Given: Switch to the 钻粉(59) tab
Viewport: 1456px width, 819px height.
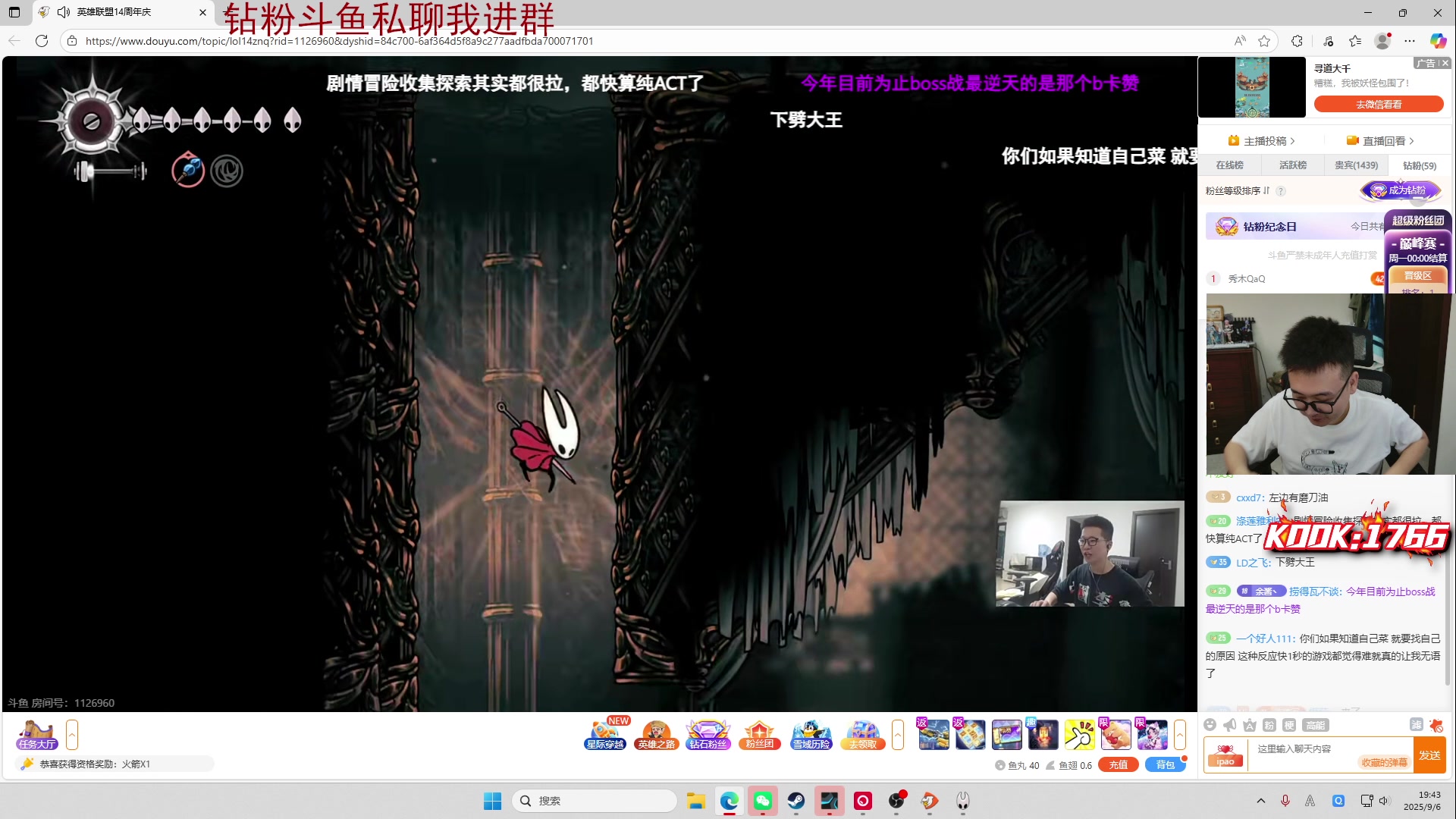Looking at the screenshot, I should (1420, 165).
